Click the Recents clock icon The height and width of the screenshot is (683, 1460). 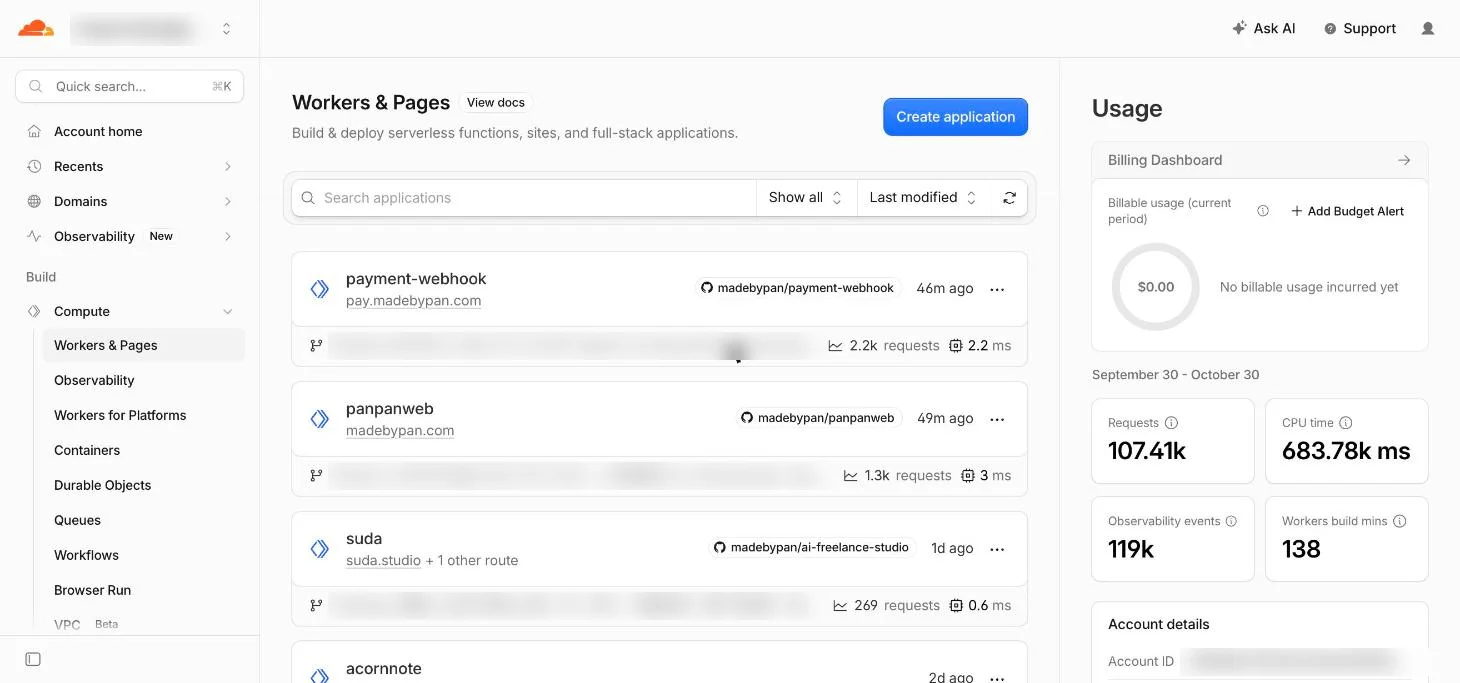34,166
